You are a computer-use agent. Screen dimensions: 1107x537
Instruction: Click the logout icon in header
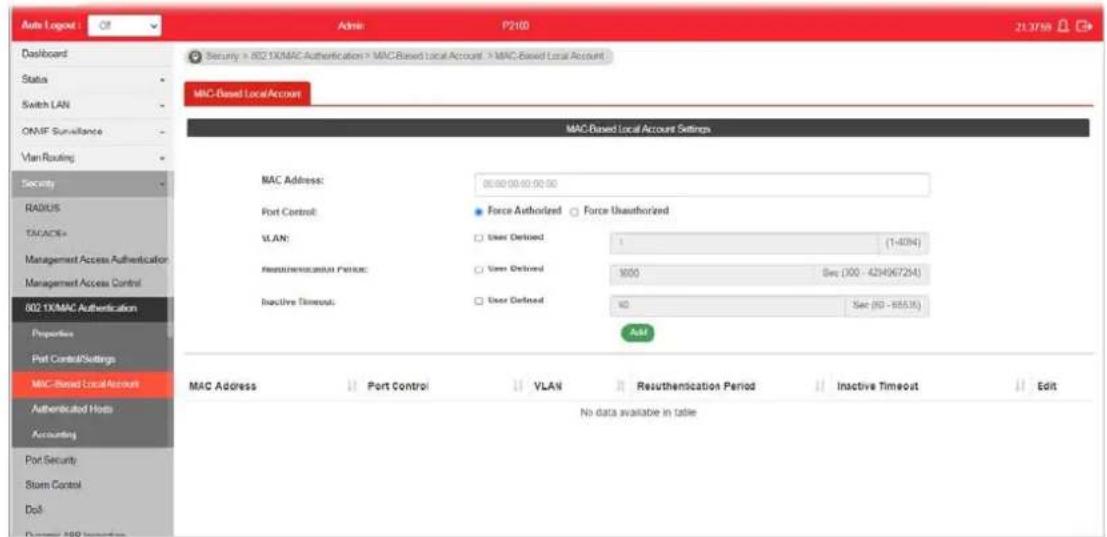[x=1084, y=26]
